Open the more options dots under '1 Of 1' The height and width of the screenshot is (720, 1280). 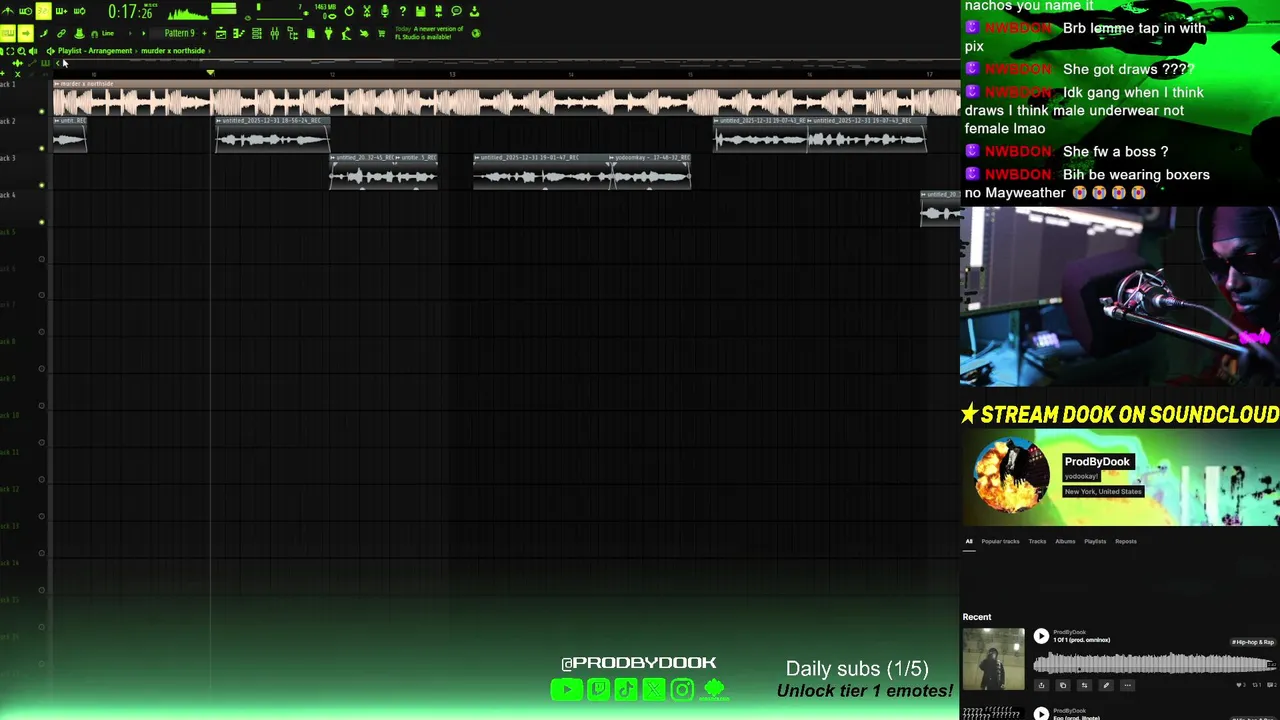(1128, 685)
